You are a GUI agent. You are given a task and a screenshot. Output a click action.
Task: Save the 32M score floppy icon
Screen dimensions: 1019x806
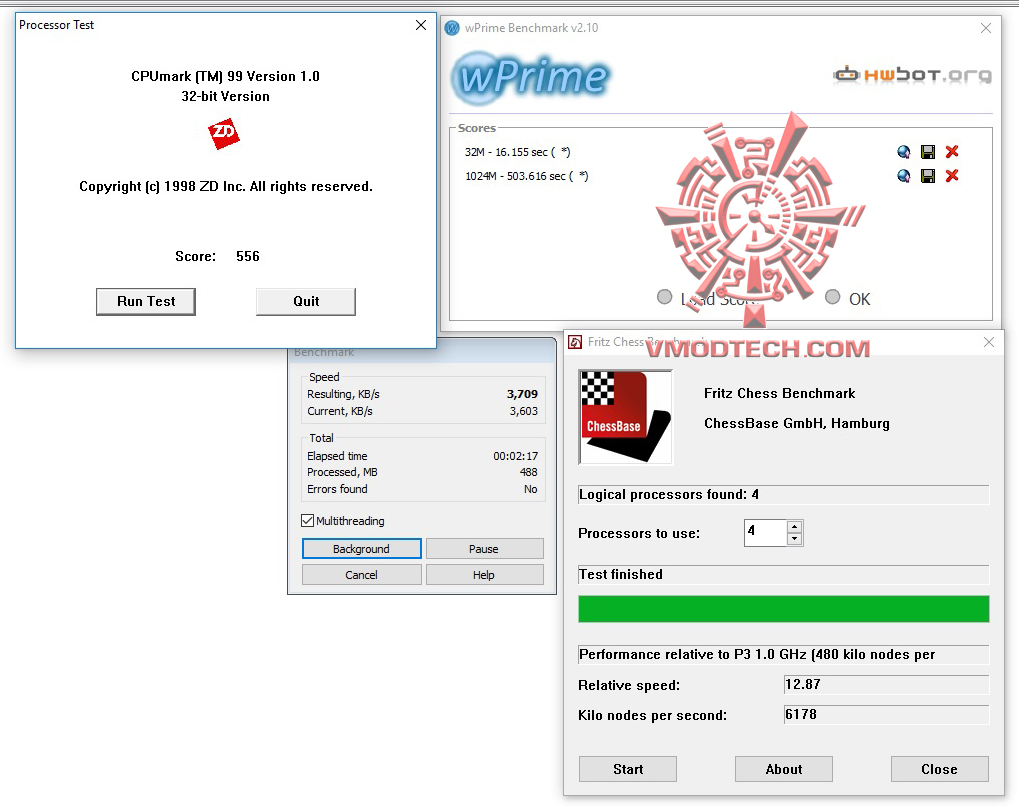pos(928,152)
